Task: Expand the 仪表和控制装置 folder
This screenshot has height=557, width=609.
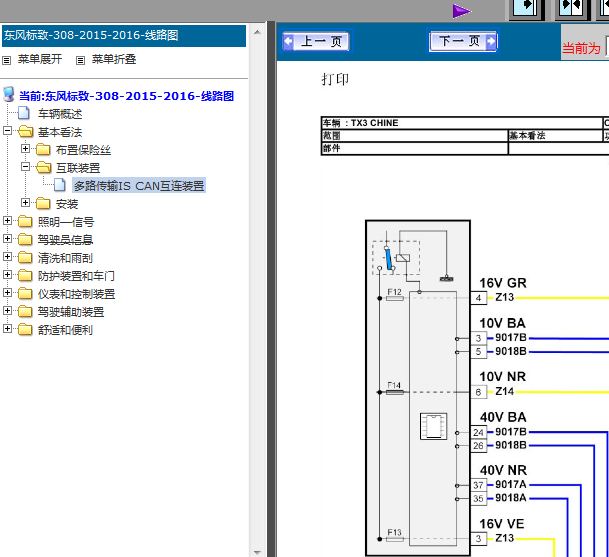Action: [7, 292]
